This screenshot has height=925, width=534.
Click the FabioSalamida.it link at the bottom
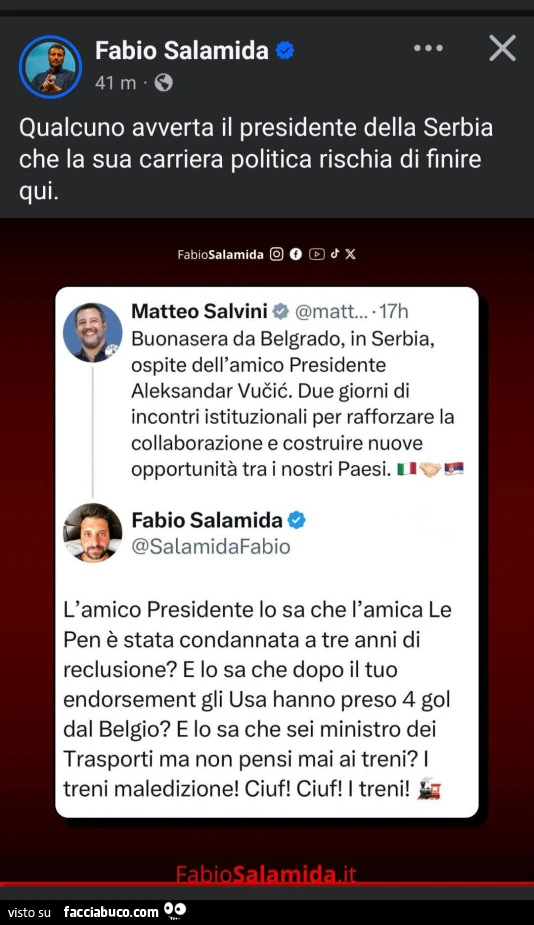(x=266, y=874)
